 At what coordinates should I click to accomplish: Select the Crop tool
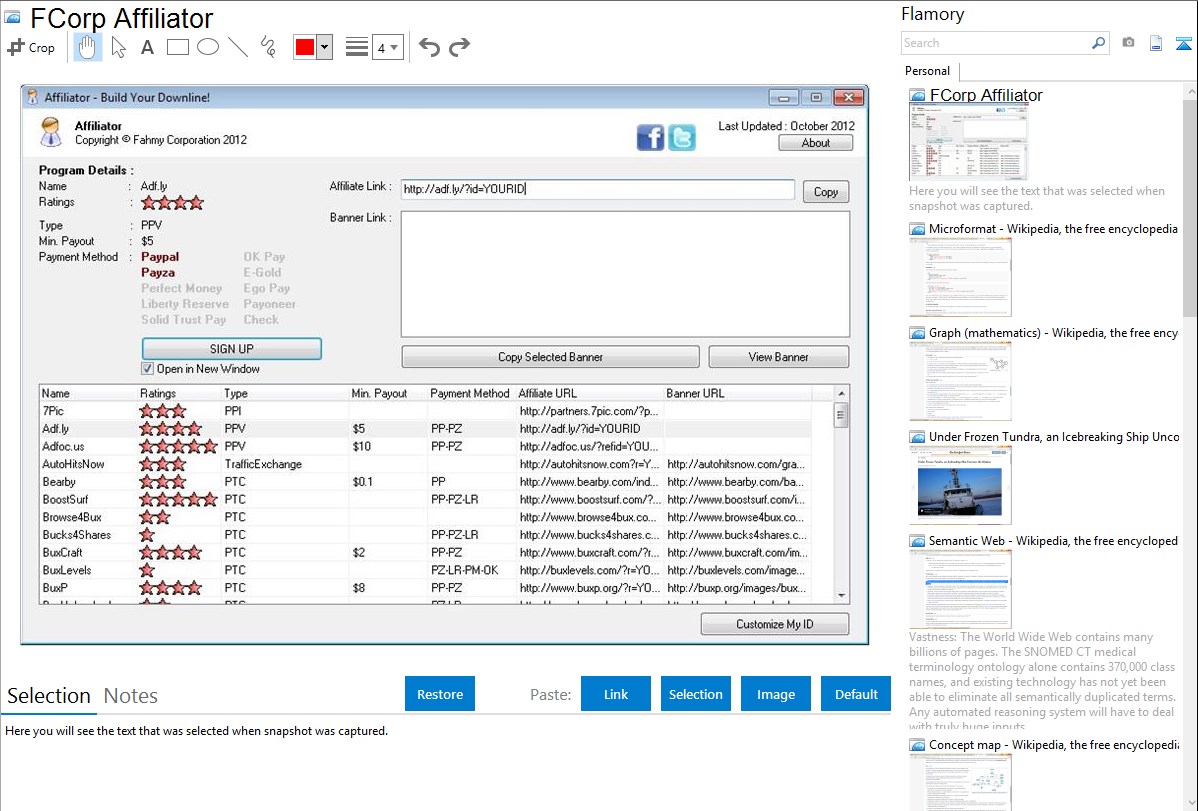pyautogui.click(x=31, y=47)
